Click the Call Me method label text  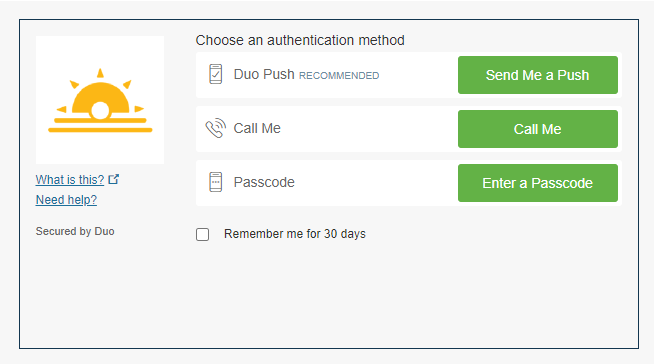coord(257,128)
